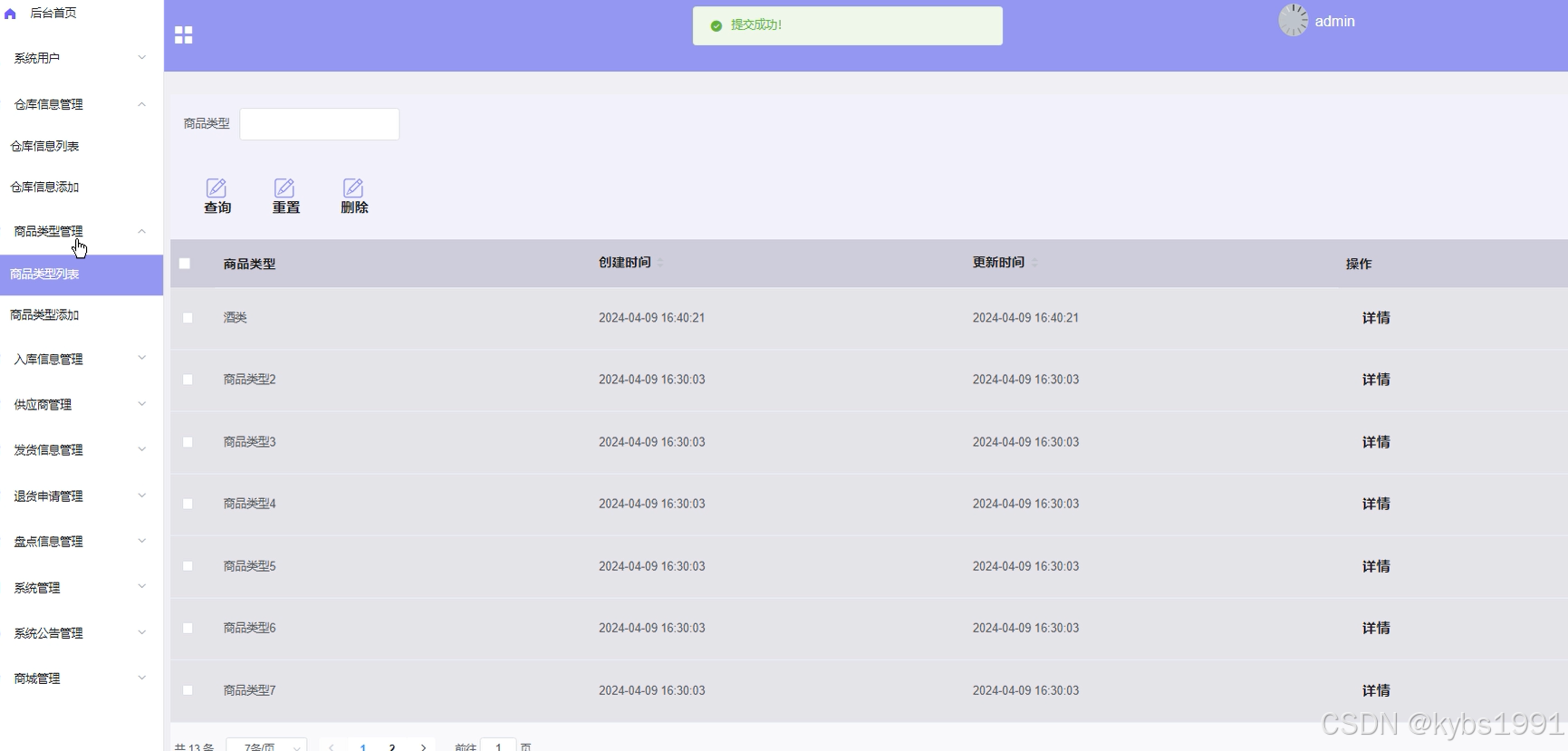The height and width of the screenshot is (751, 1568).
Task: Toggle the select-all header checkbox
Action: click(185, 264)
